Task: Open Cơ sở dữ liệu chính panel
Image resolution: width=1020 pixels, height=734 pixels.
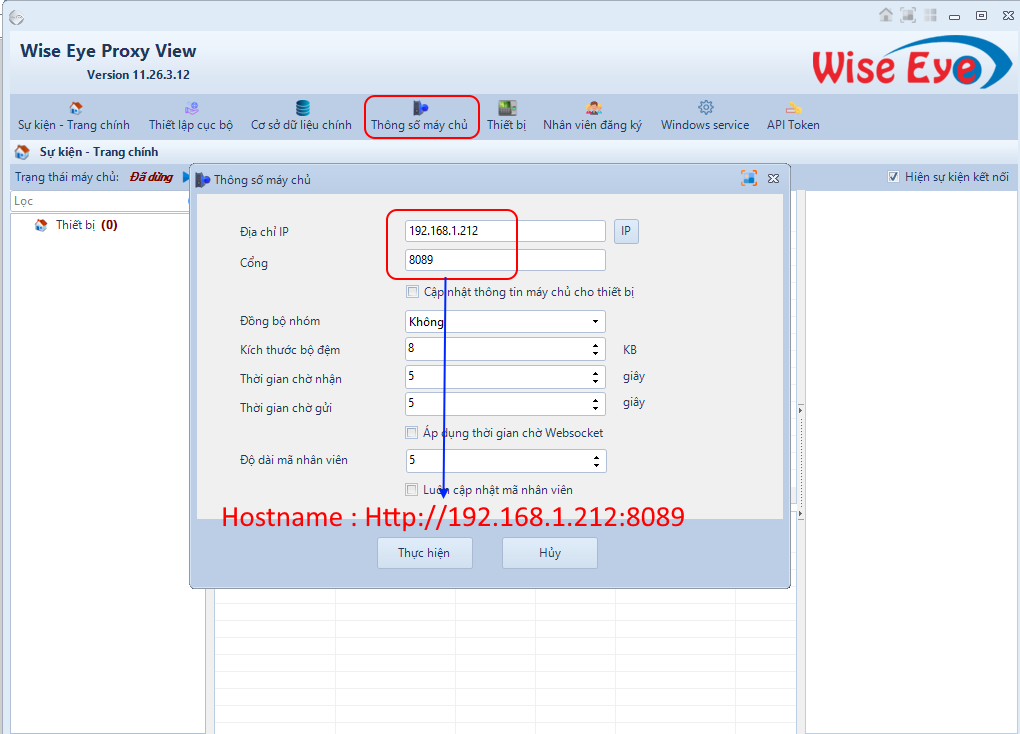Action: [x=301, y=114]
